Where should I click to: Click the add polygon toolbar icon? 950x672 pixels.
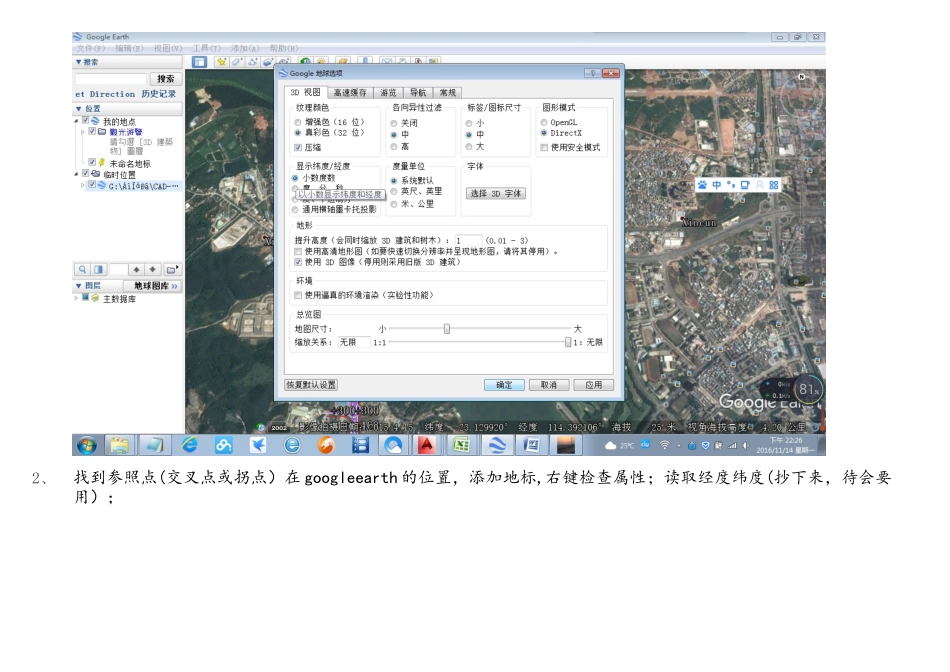coord(237,62)
